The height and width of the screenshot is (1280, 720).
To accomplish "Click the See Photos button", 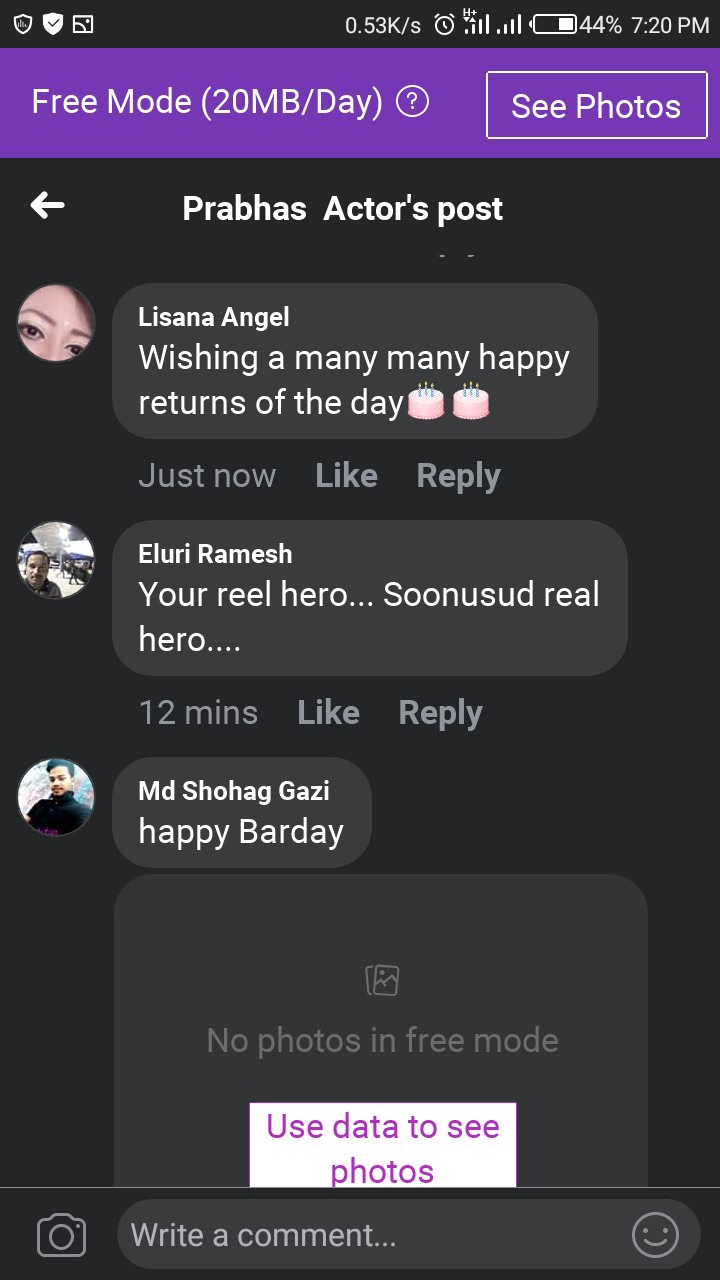I will (x=596, y=105).
